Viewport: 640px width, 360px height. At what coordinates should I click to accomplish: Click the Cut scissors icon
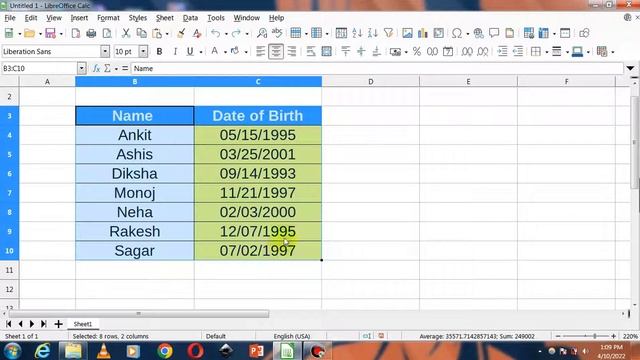click(x=126, y=33)
